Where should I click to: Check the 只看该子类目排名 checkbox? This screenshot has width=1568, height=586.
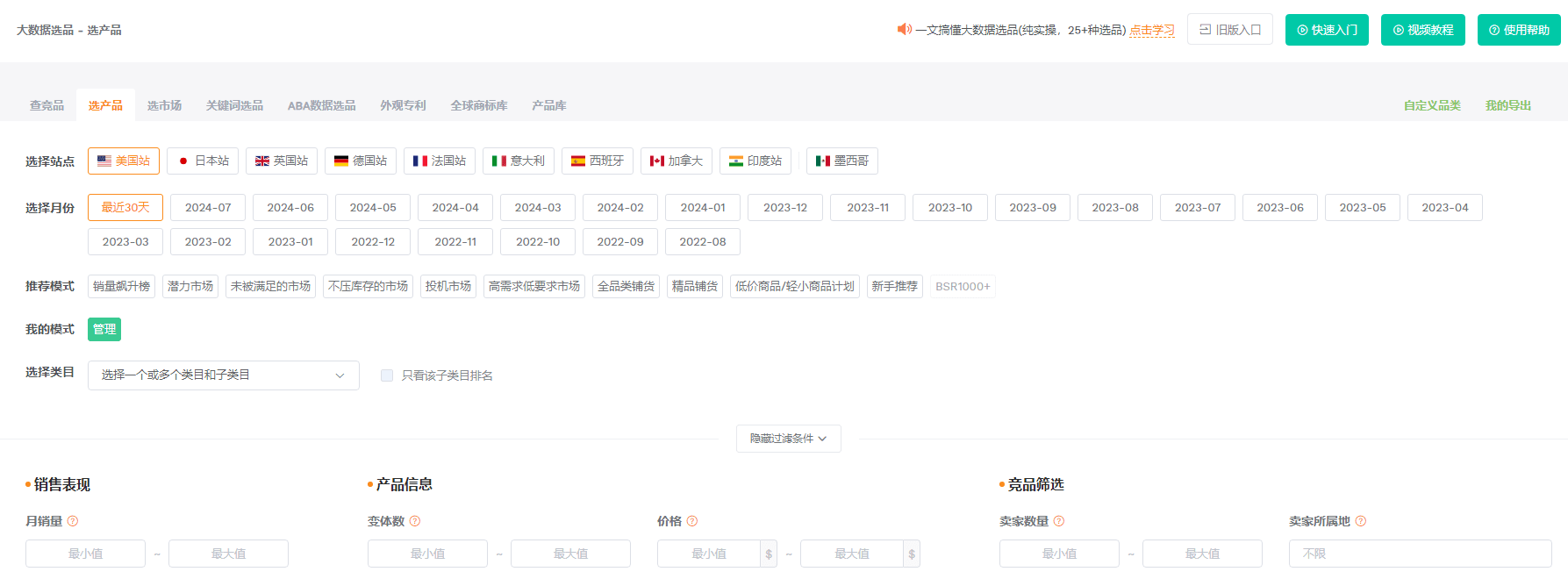tap(387, 375)
